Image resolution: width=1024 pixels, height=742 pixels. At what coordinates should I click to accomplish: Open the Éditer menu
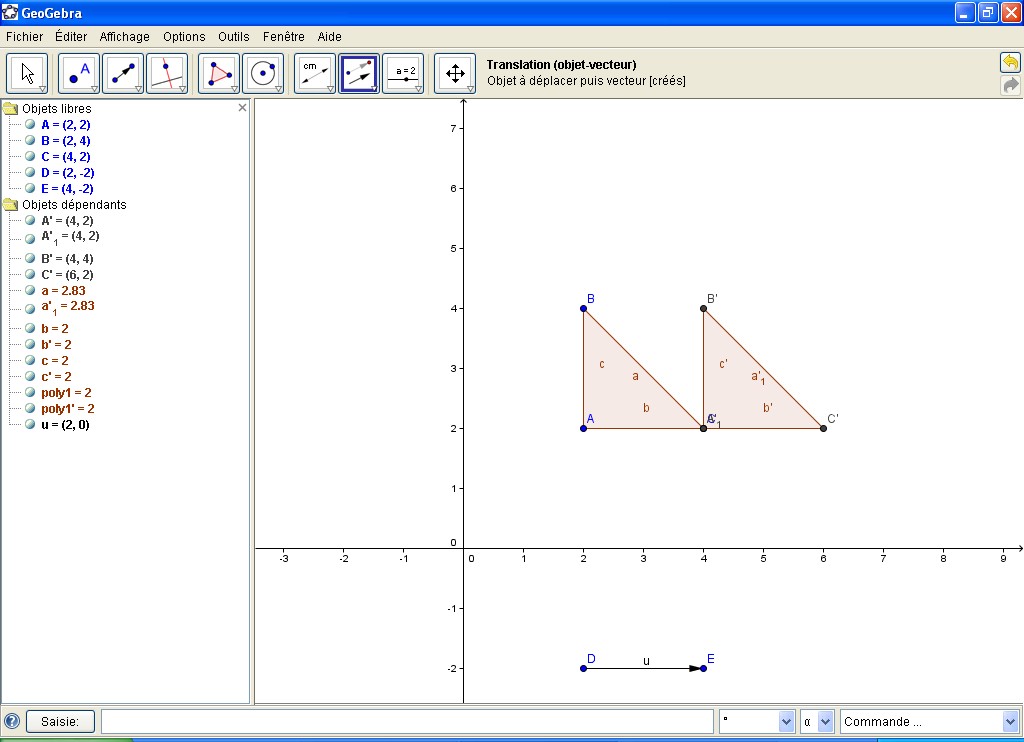click(71, 37)
